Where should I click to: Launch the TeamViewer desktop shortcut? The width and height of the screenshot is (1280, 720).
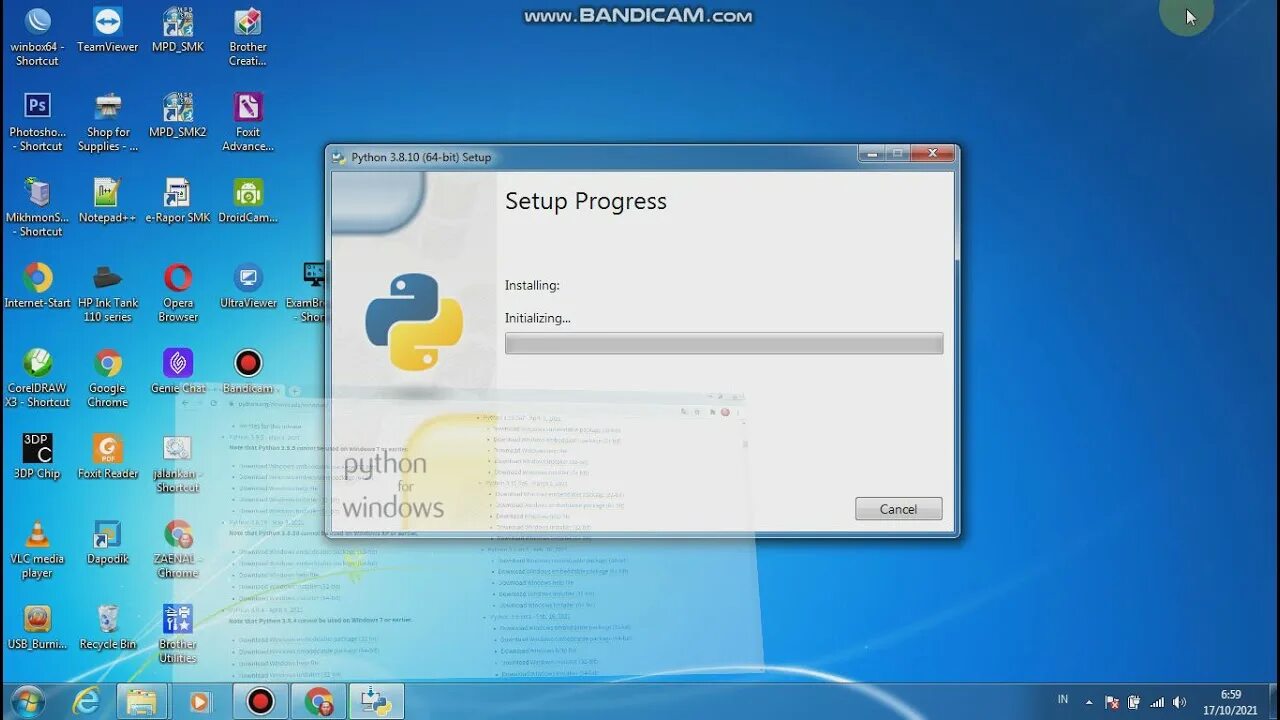point(107,30)
